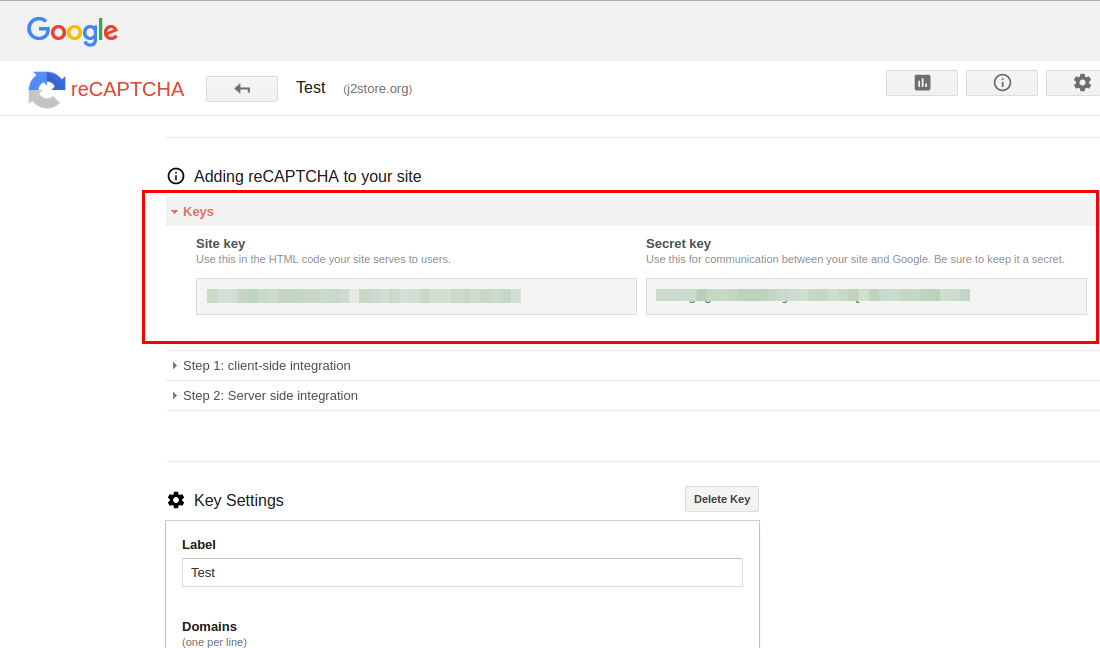
Task: Open the analytics bar chart icon
Action: [x=922, y=83]
